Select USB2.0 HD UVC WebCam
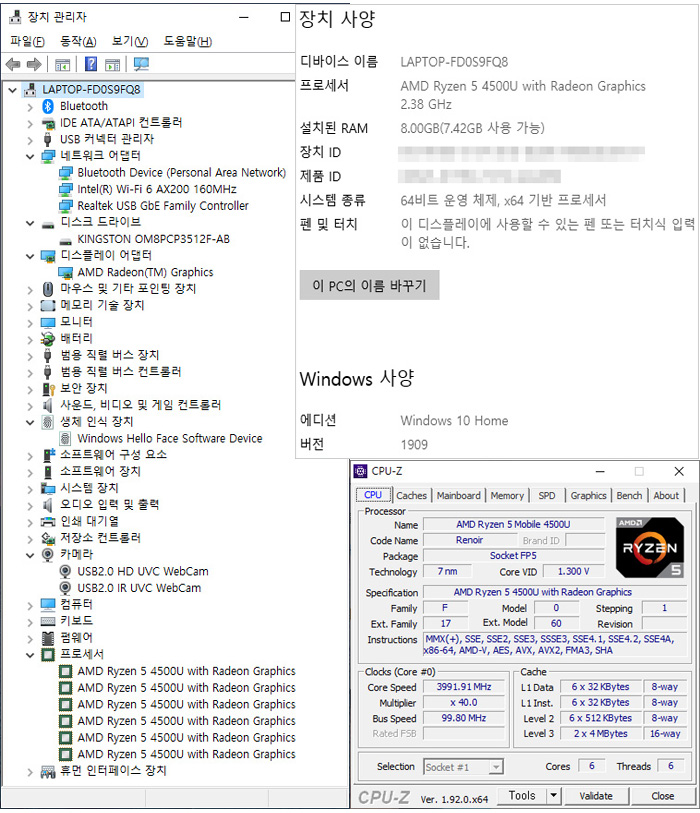This screenshot has height=813, width=700. pyautogui.click(x=143, y=571)
